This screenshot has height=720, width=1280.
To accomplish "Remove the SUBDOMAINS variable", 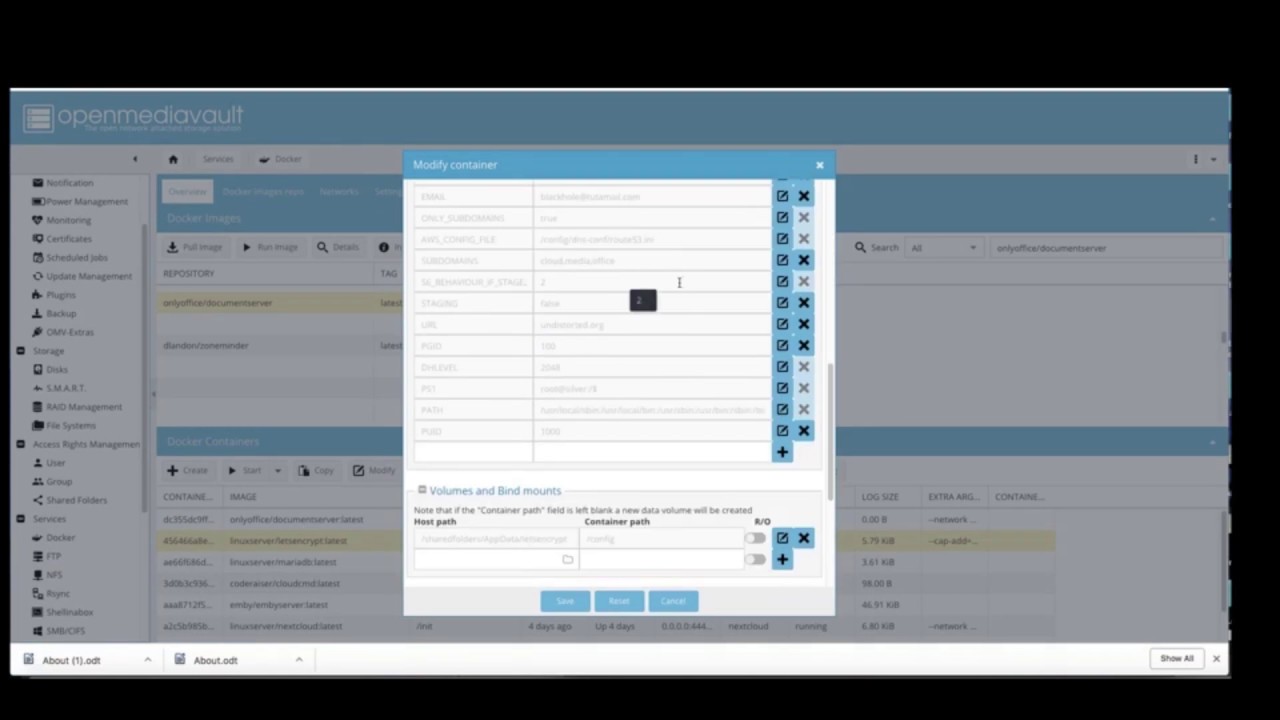I will pos(803,260).
